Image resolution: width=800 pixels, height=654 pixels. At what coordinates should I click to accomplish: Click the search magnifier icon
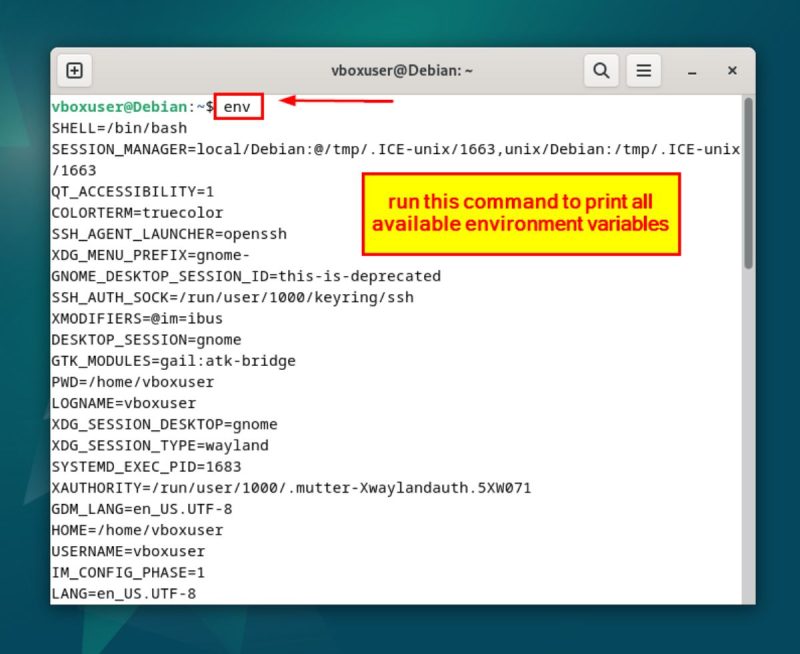(601, 71)
